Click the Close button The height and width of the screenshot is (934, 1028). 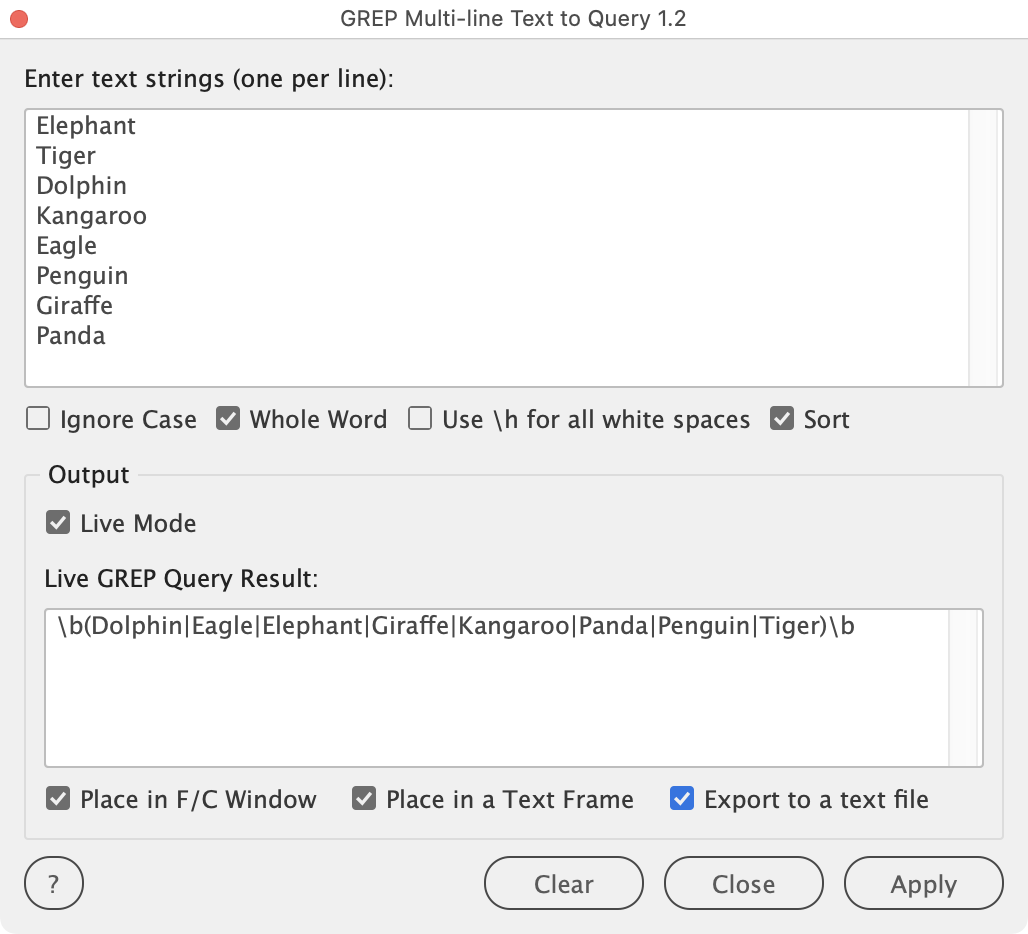[743, 884]
